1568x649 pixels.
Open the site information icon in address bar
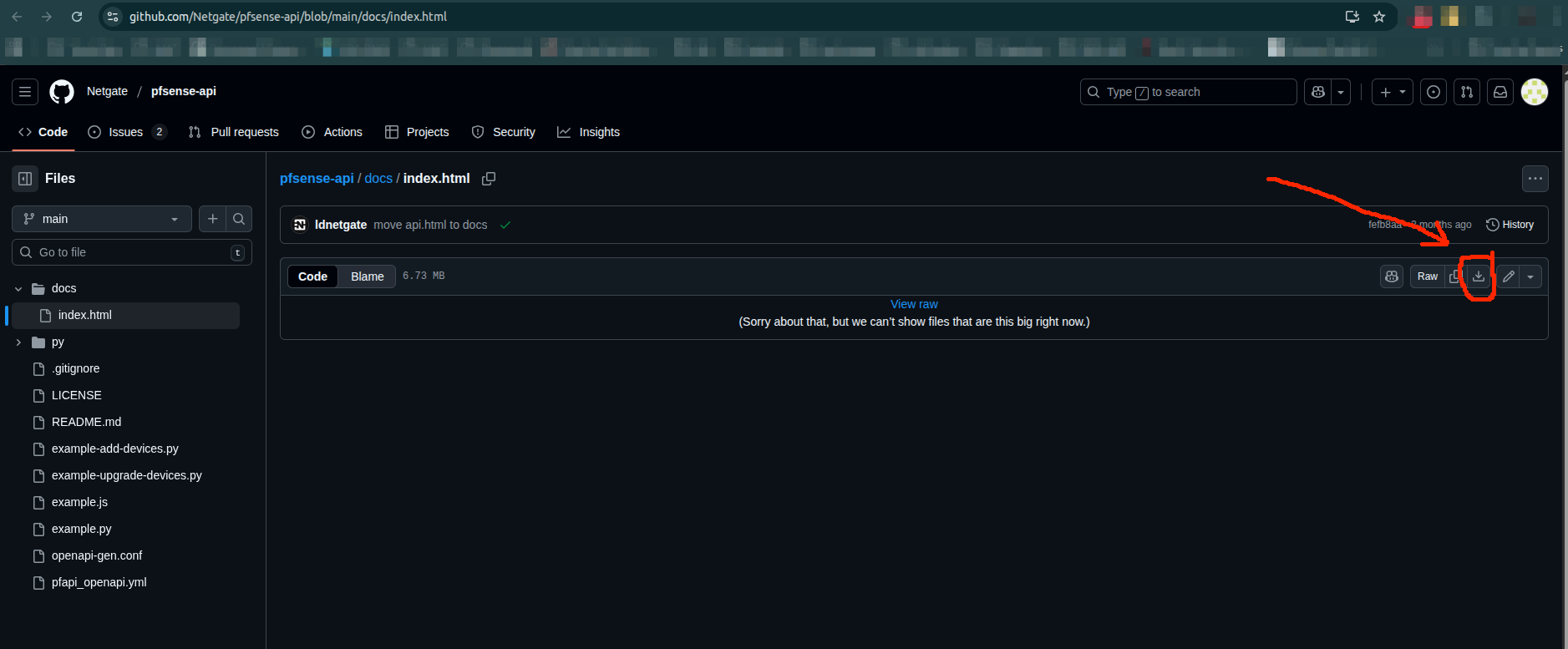113,17
